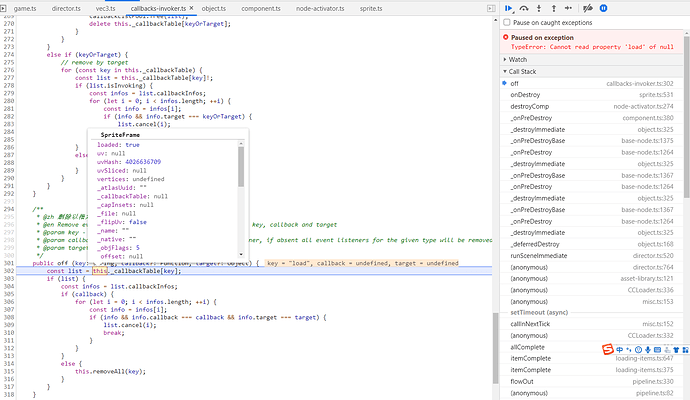Select anonymous frame at pipeline.ts:82
The height and width of the screenshot is (400, 690).
point(592,393)
